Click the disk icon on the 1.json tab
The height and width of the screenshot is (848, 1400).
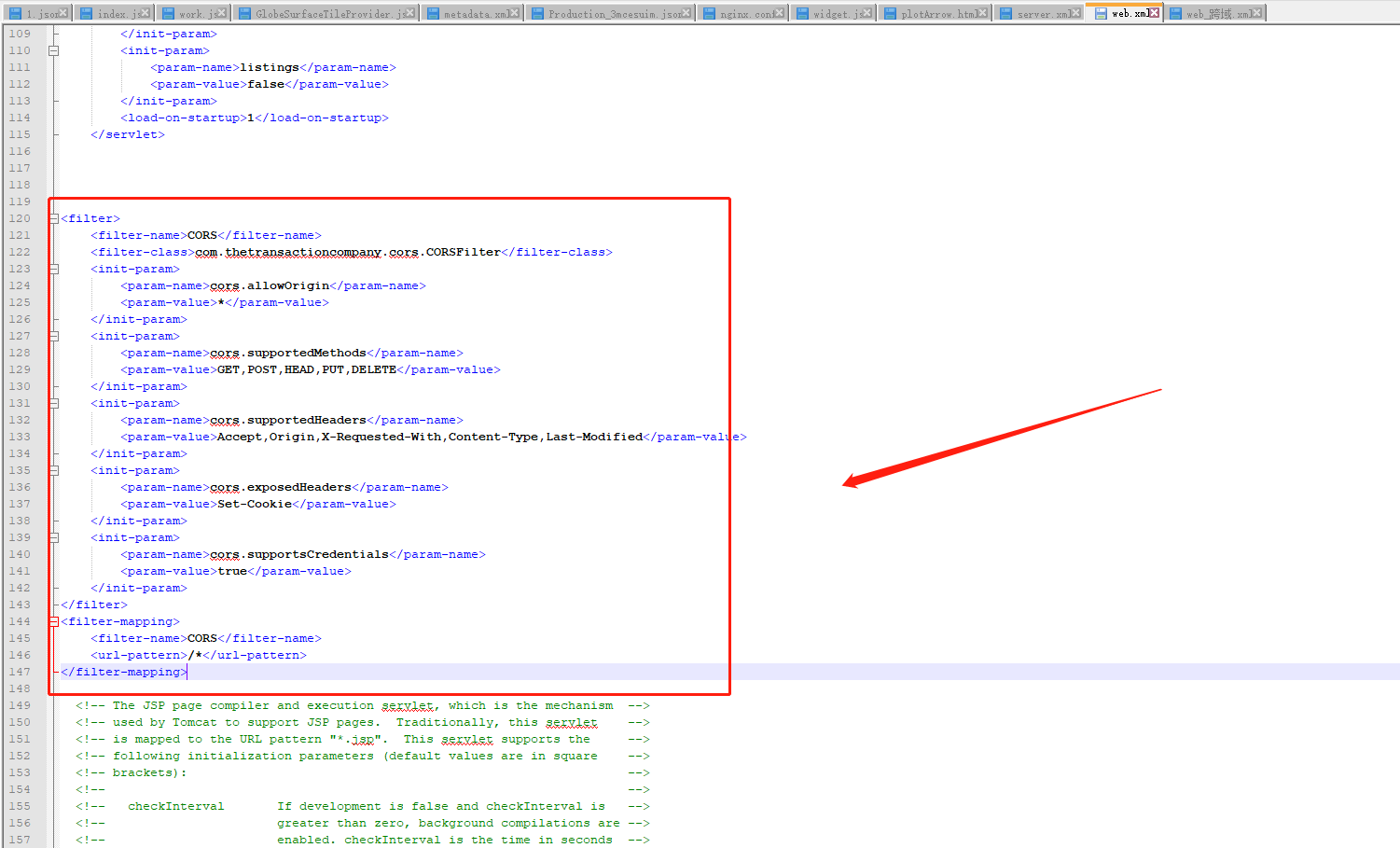[x=17, y=12]
